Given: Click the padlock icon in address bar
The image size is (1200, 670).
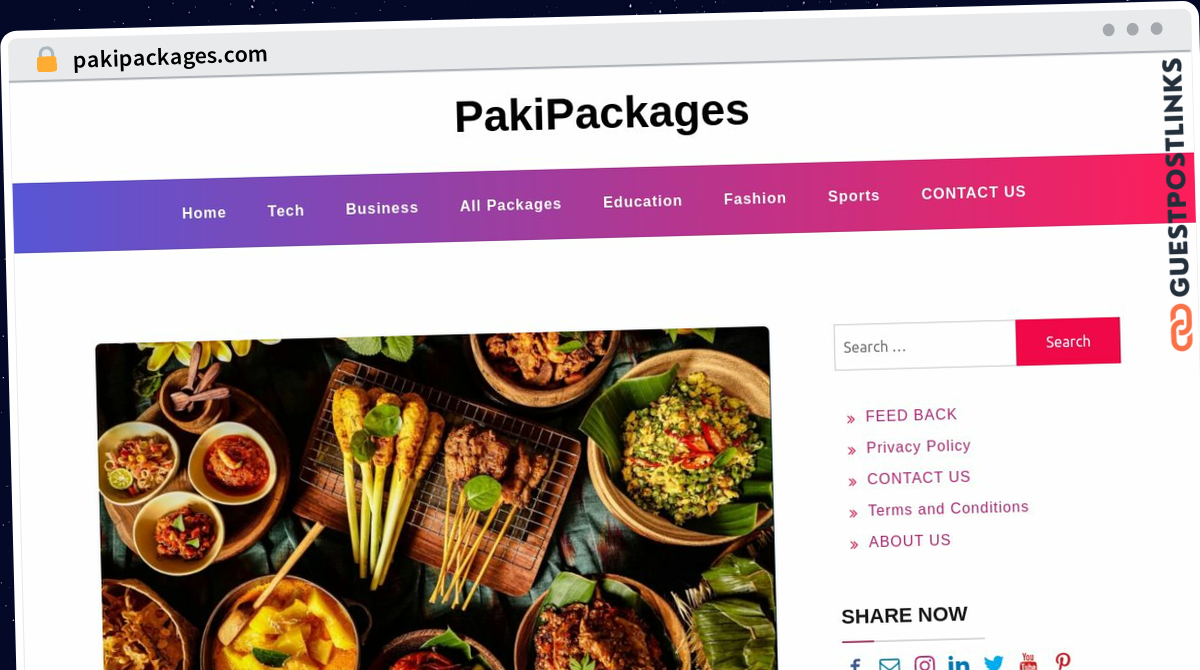Looking at the screenshot, I should [x=46, y=60].
